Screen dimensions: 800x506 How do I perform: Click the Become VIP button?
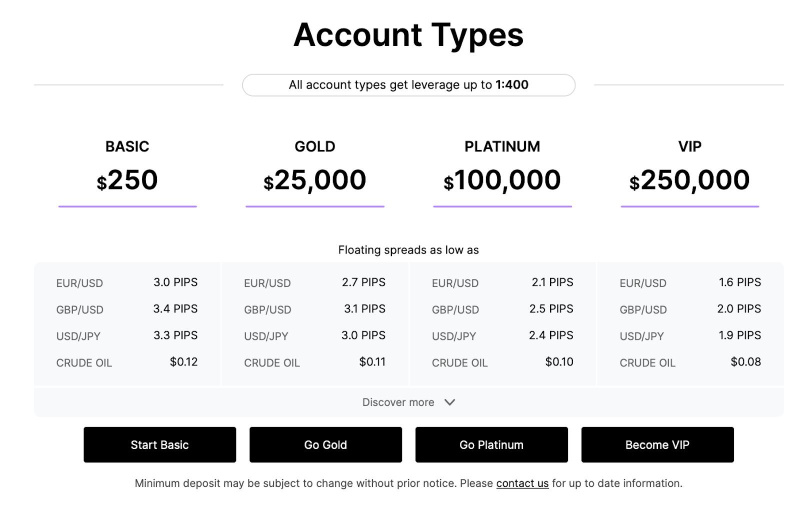[657, 445]
